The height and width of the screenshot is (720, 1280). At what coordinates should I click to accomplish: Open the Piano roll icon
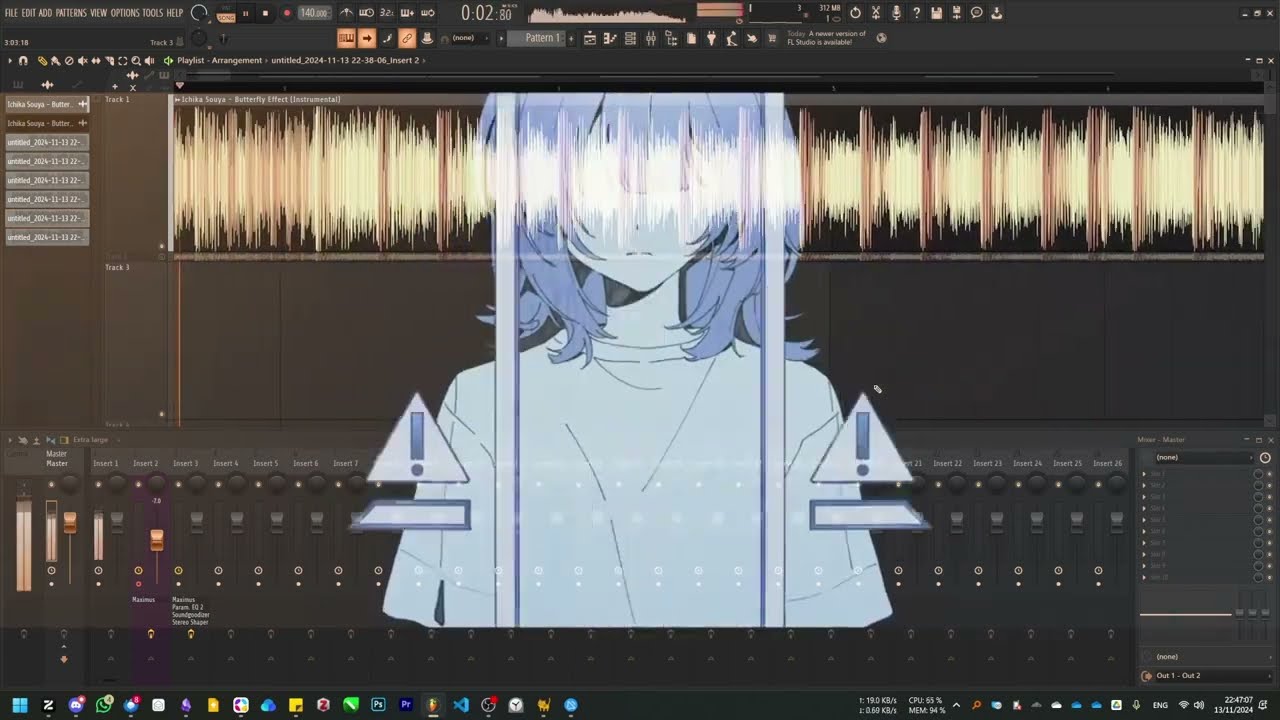coord(609,37)
